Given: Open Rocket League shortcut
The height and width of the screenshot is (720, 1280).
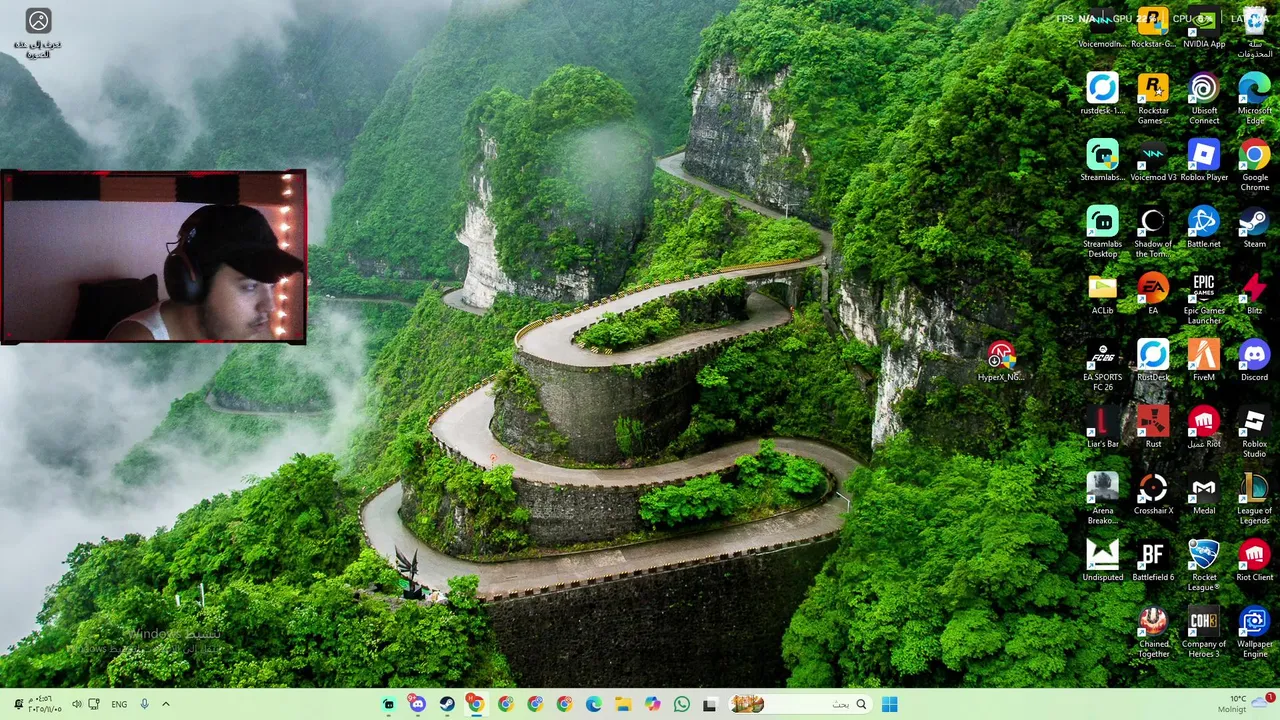Looking at the screenshot, I should [1204, 566].
